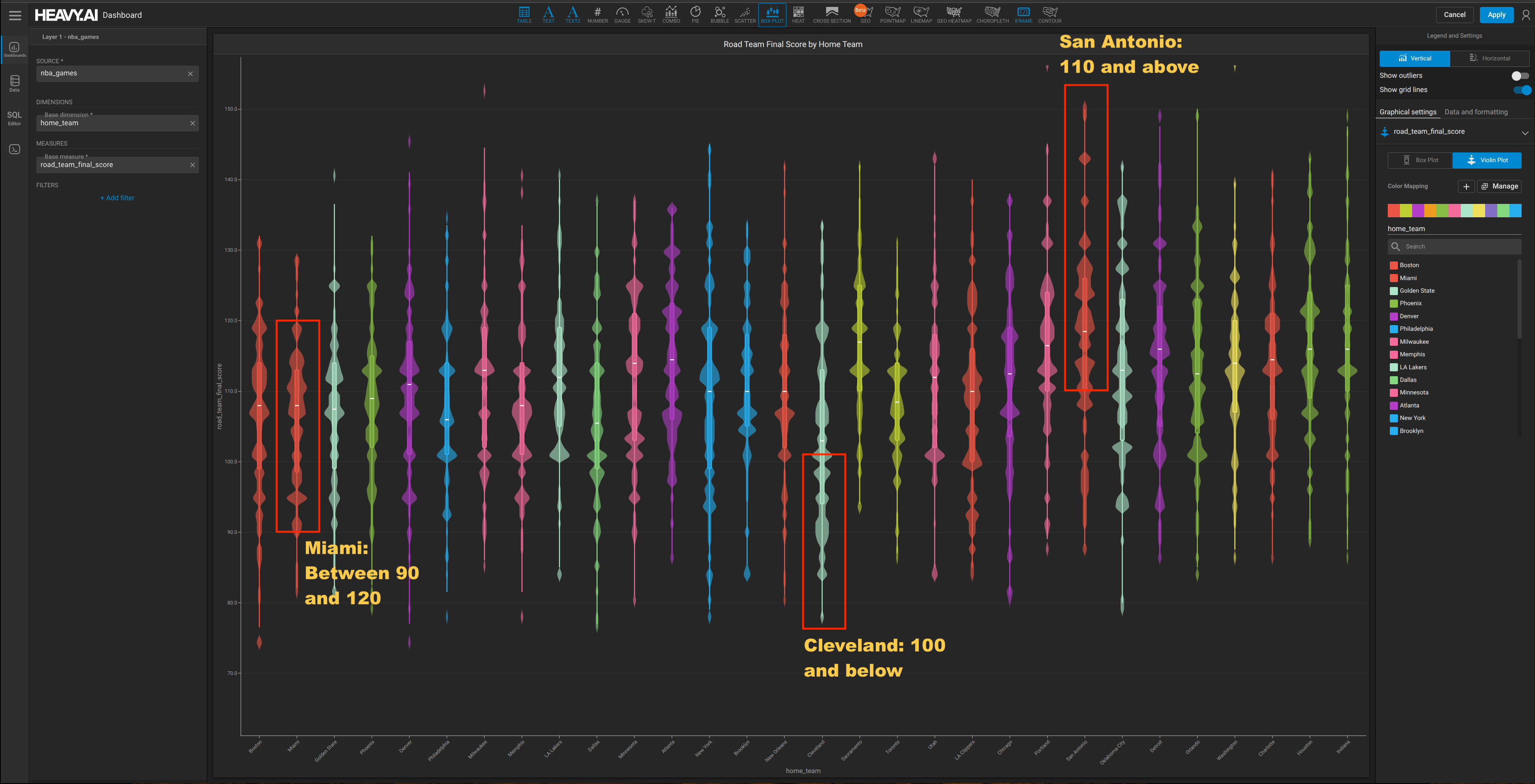Viewport: 1535px width, 784px height.
Task: Open the POINTMAP chart type
Action: click(892, 14)
